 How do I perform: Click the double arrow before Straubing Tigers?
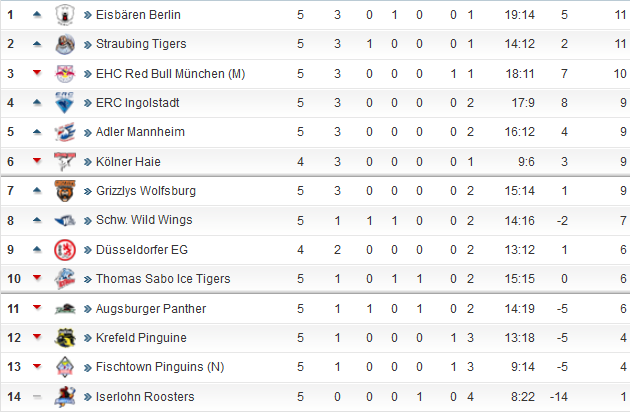tap(88, 44)
